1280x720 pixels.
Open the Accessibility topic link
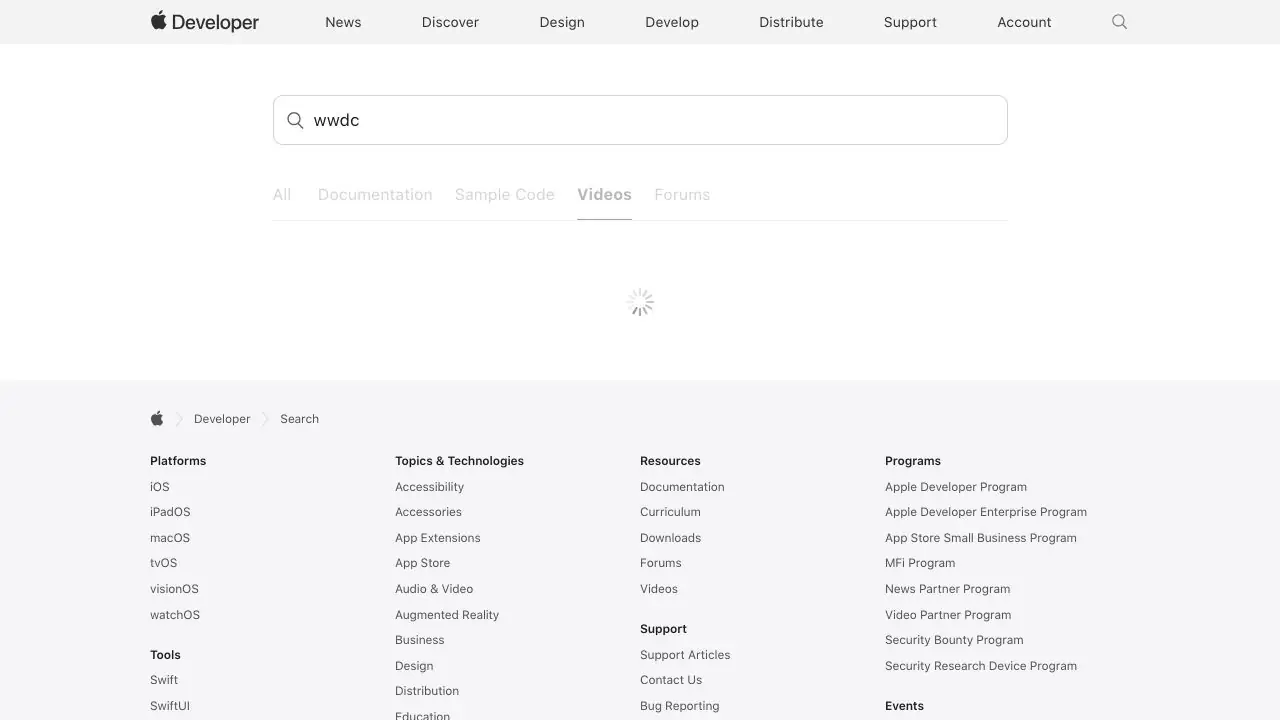pyautogui.click(x=429, y=487)
